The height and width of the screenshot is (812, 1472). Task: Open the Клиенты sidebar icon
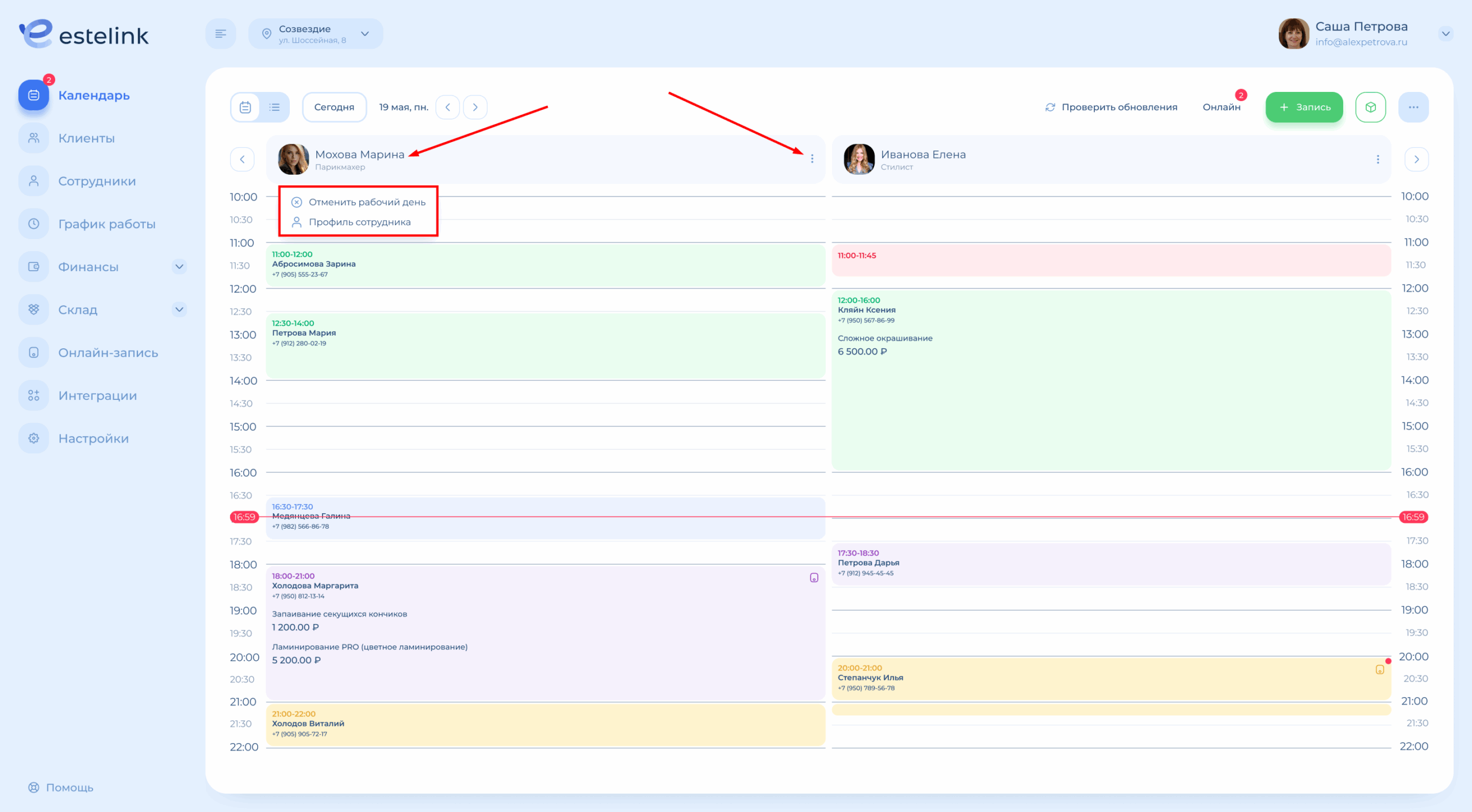34,138
